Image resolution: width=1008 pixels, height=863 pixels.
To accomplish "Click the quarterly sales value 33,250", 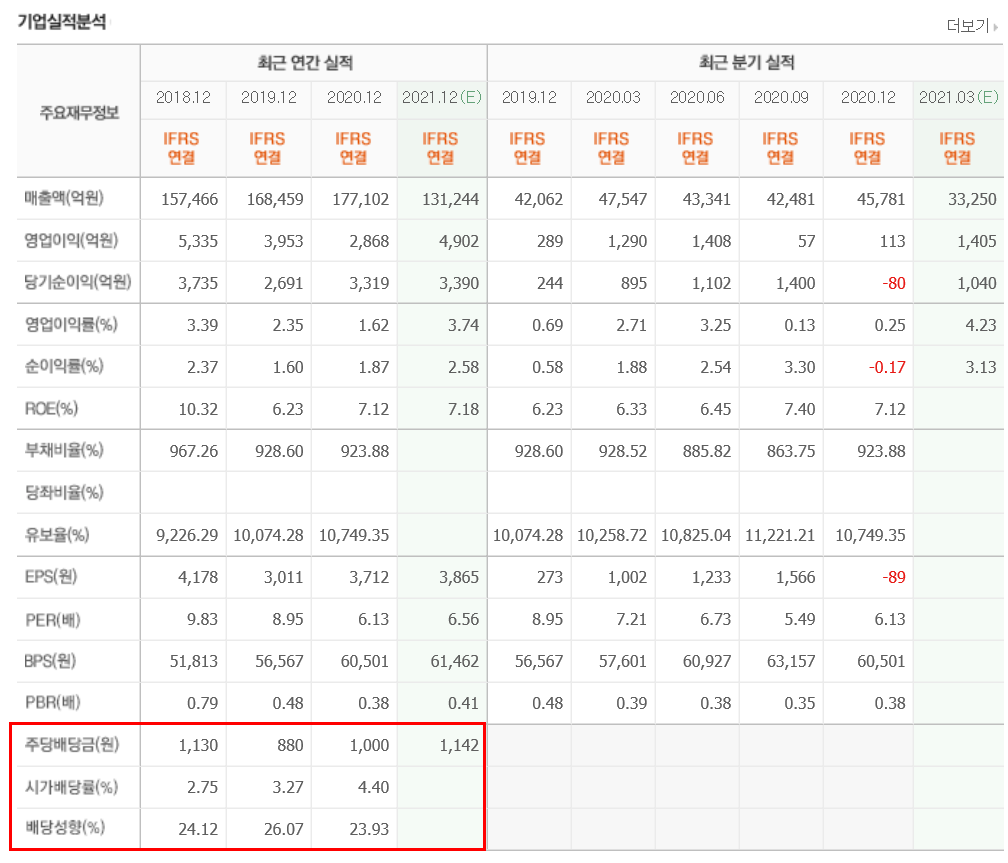I will pyautogui.click(x=973, y=199).
